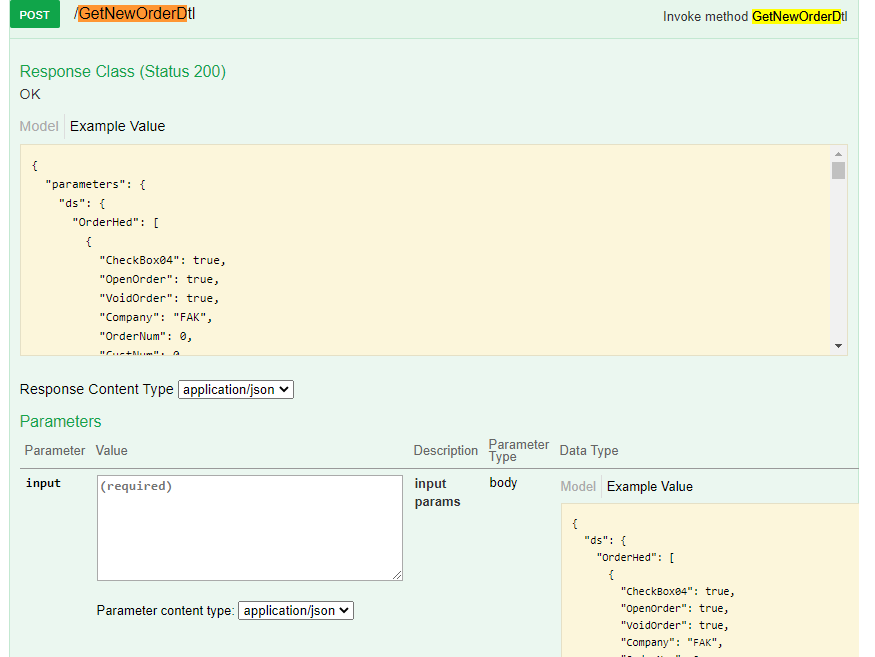The image size is (875, 657).
Task: Click the "input params" description text
Action: coord(437,492)
